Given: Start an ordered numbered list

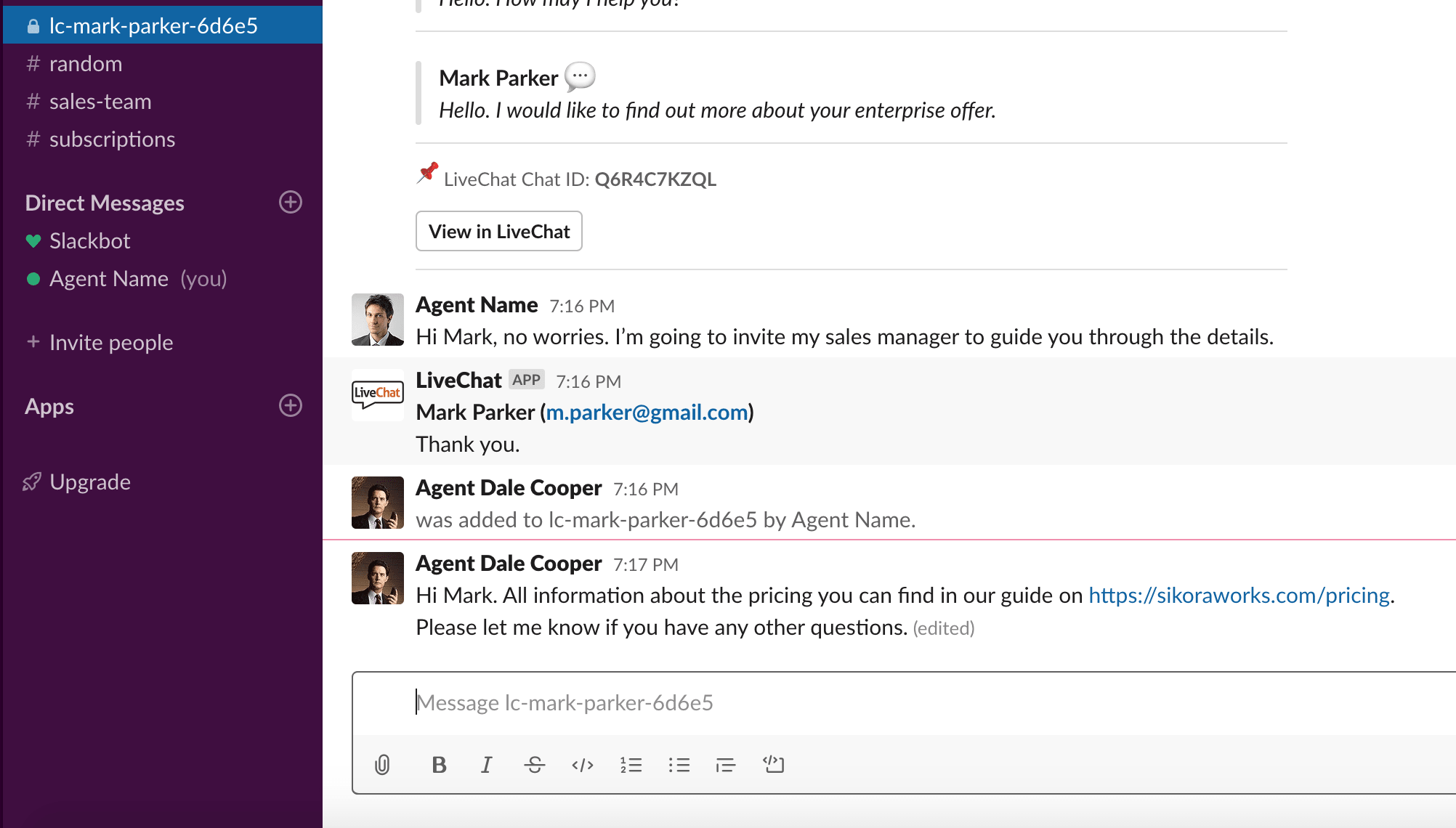Looking at the screenshot, I should [x=631, y=765].
